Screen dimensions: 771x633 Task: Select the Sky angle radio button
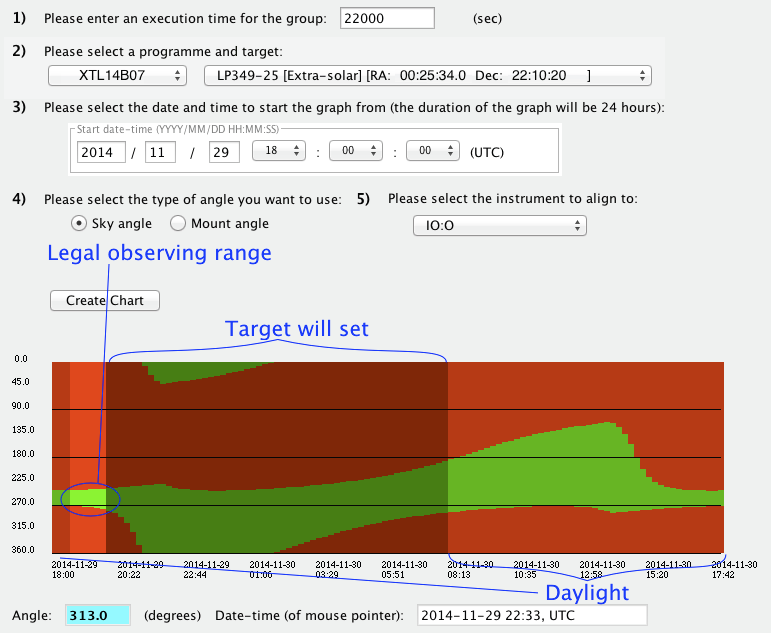click(x=79, y=223)
